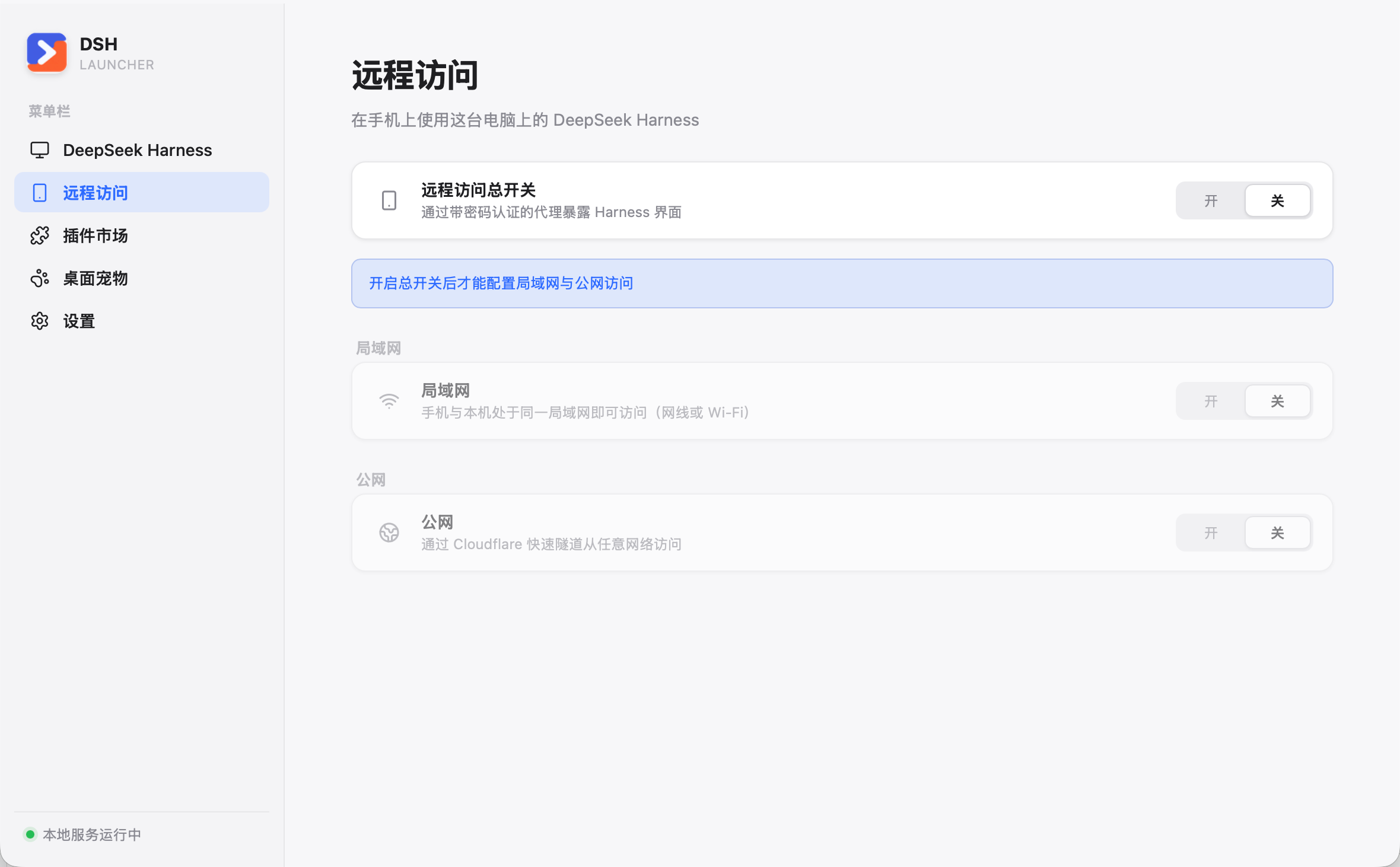Turn on 远程访问总开关 with 开

coord(1211,200)
